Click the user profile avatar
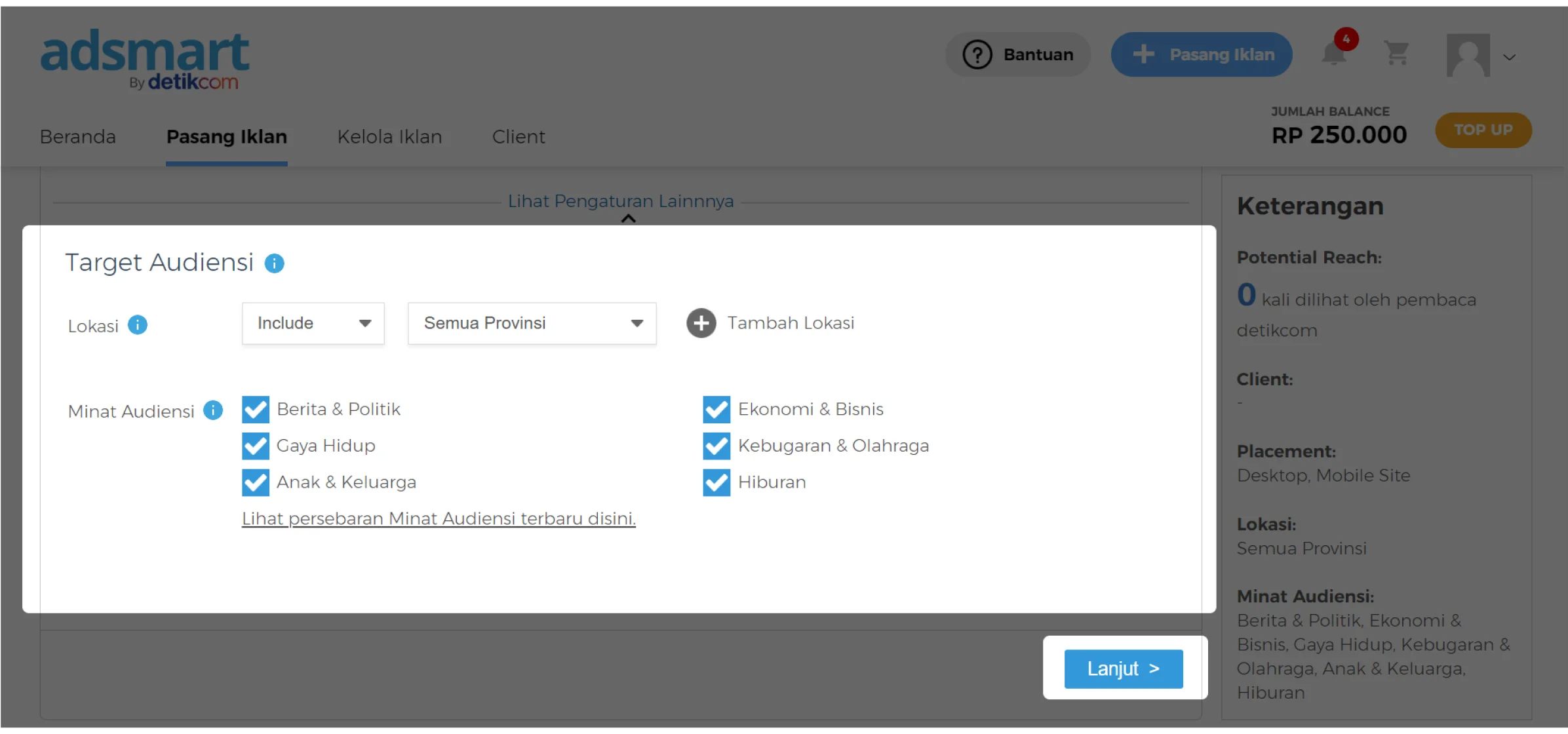Screen dimensions: 1568x734 tap(1468, 55)
